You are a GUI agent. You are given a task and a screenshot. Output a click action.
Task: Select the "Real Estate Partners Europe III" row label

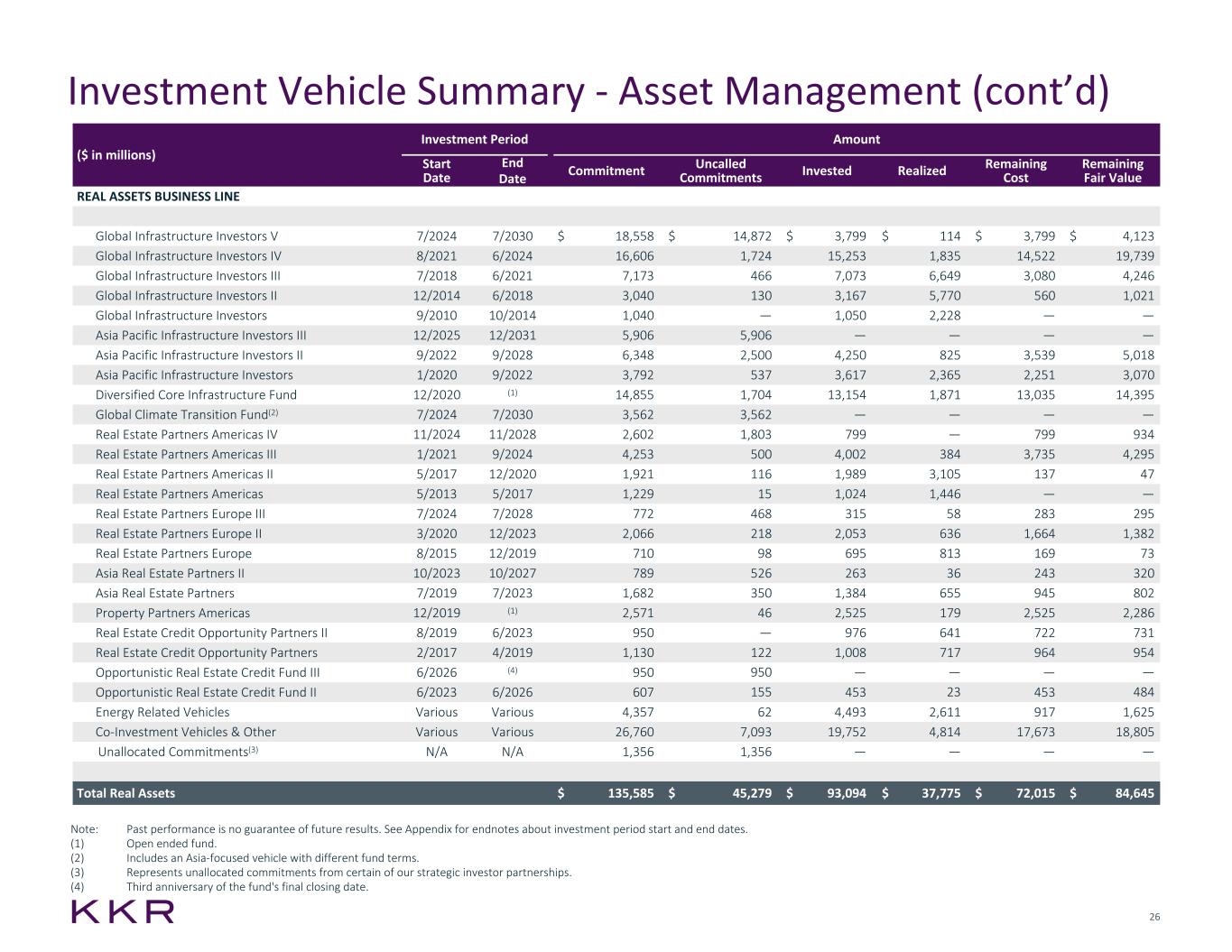point(181,514)
